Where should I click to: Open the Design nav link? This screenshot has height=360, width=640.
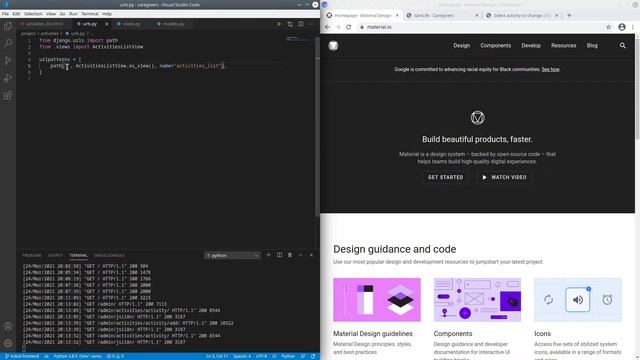tap(462, 45)
